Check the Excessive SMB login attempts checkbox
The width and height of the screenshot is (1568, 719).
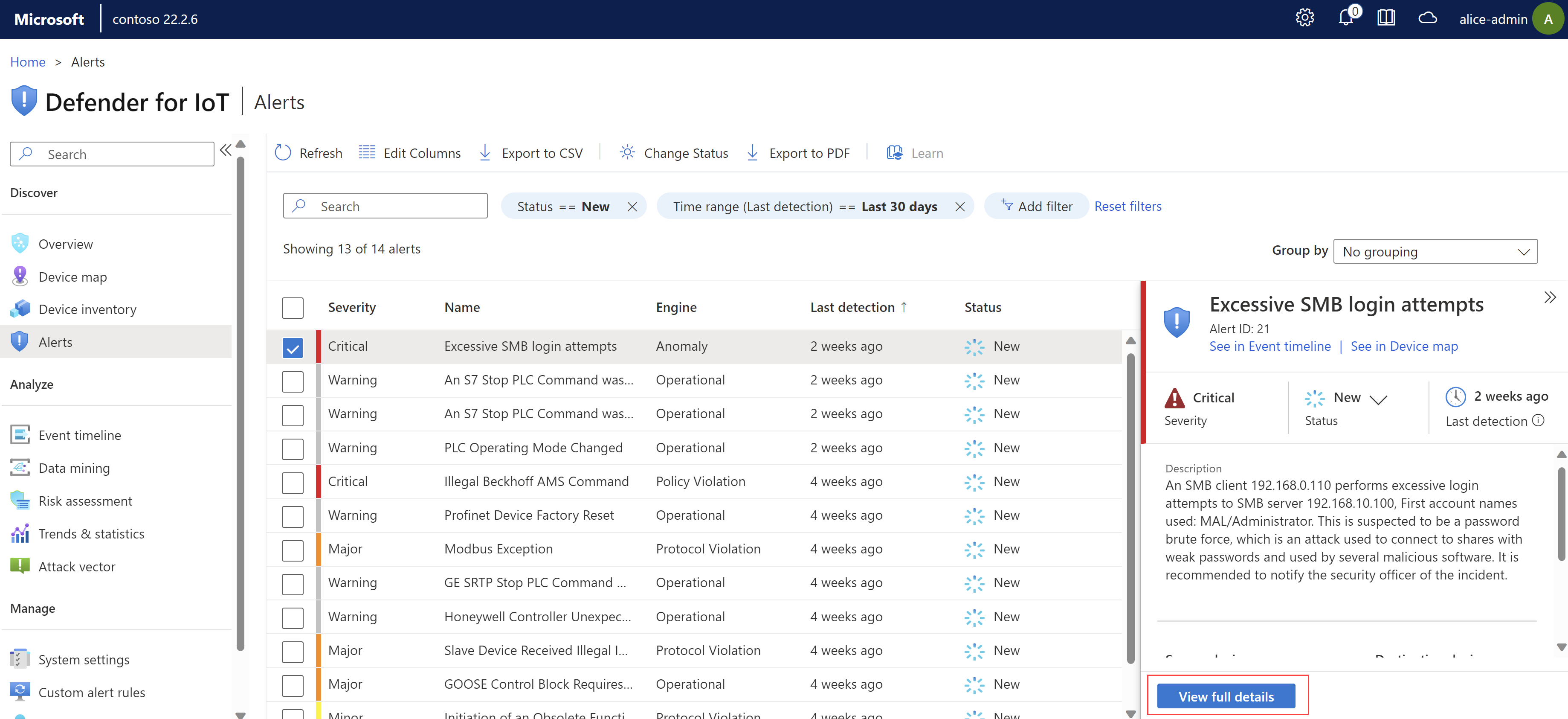[292, 345]
